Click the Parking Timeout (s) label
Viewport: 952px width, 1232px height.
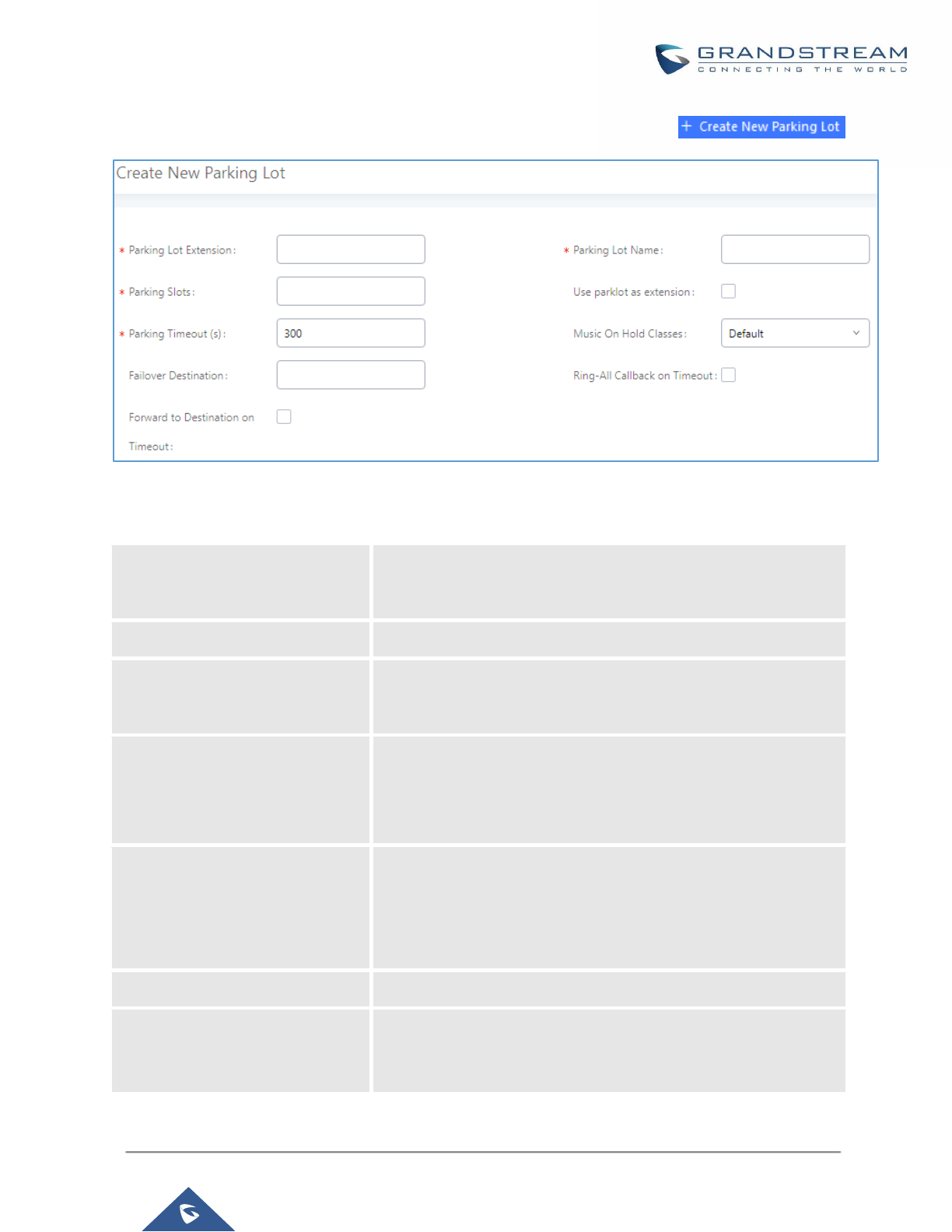(177, 334)
